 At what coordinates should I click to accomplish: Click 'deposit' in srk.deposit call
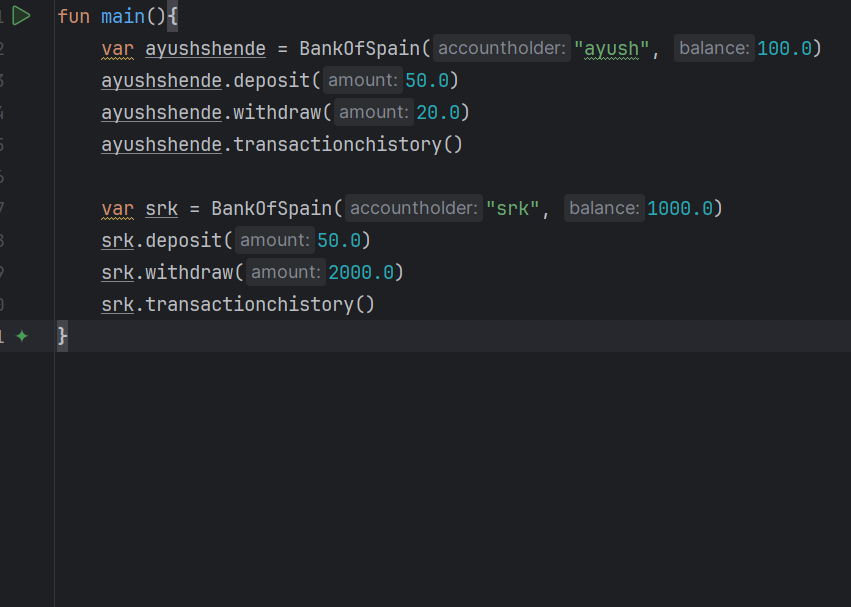pos(183,241)
